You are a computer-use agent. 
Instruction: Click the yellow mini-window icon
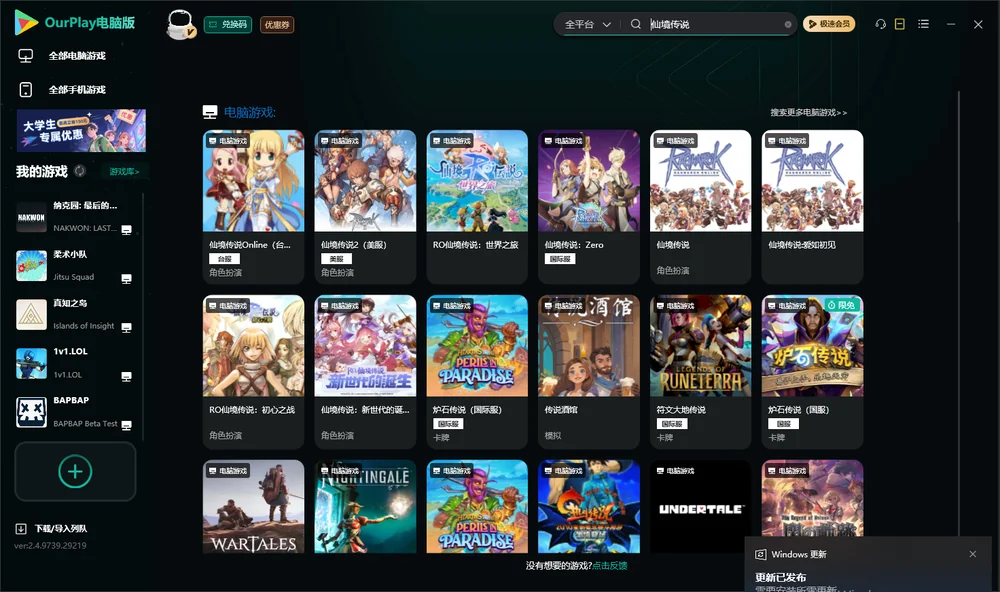(x=900, y=24)
